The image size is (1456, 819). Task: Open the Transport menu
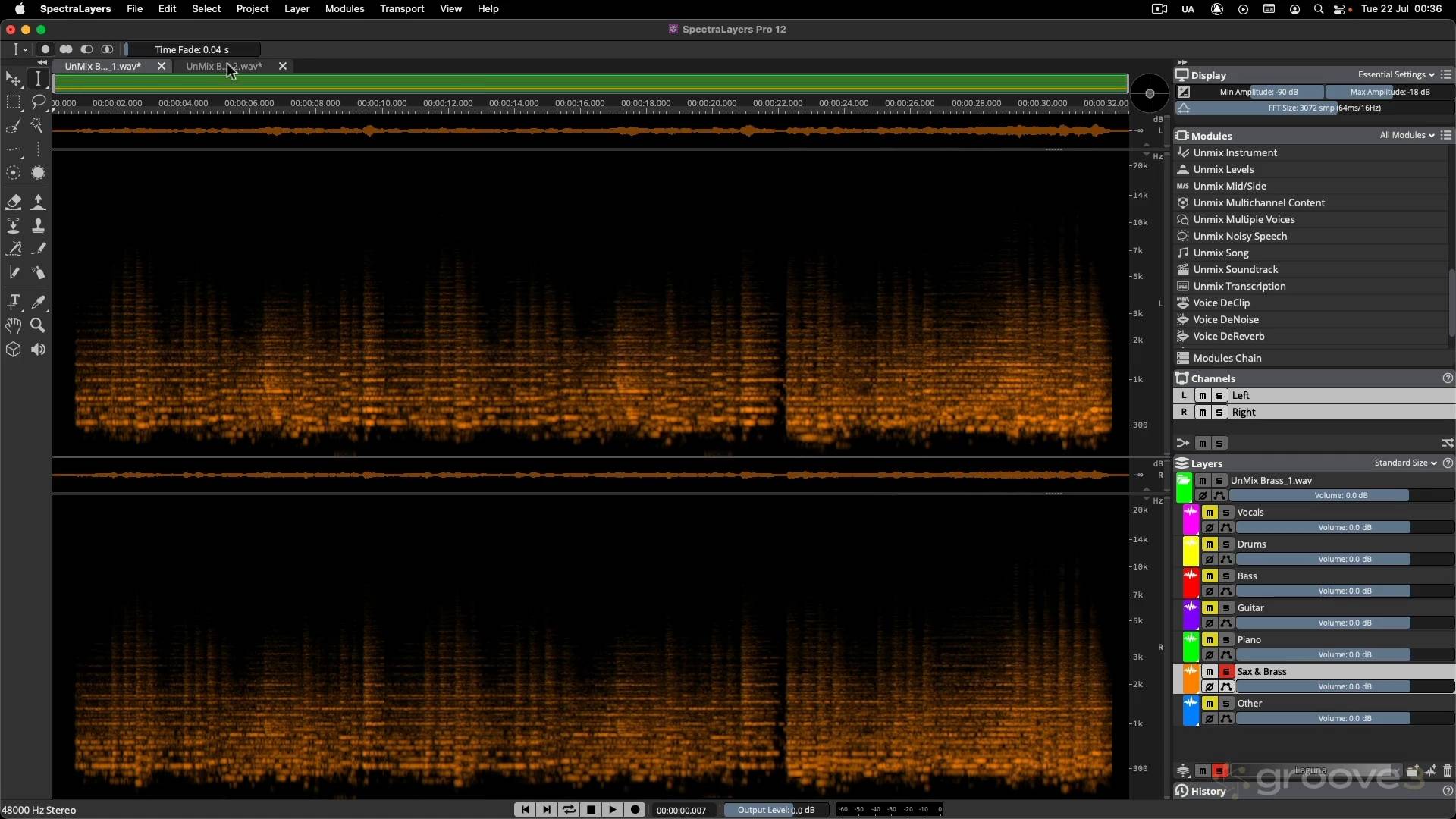[402, 9]
